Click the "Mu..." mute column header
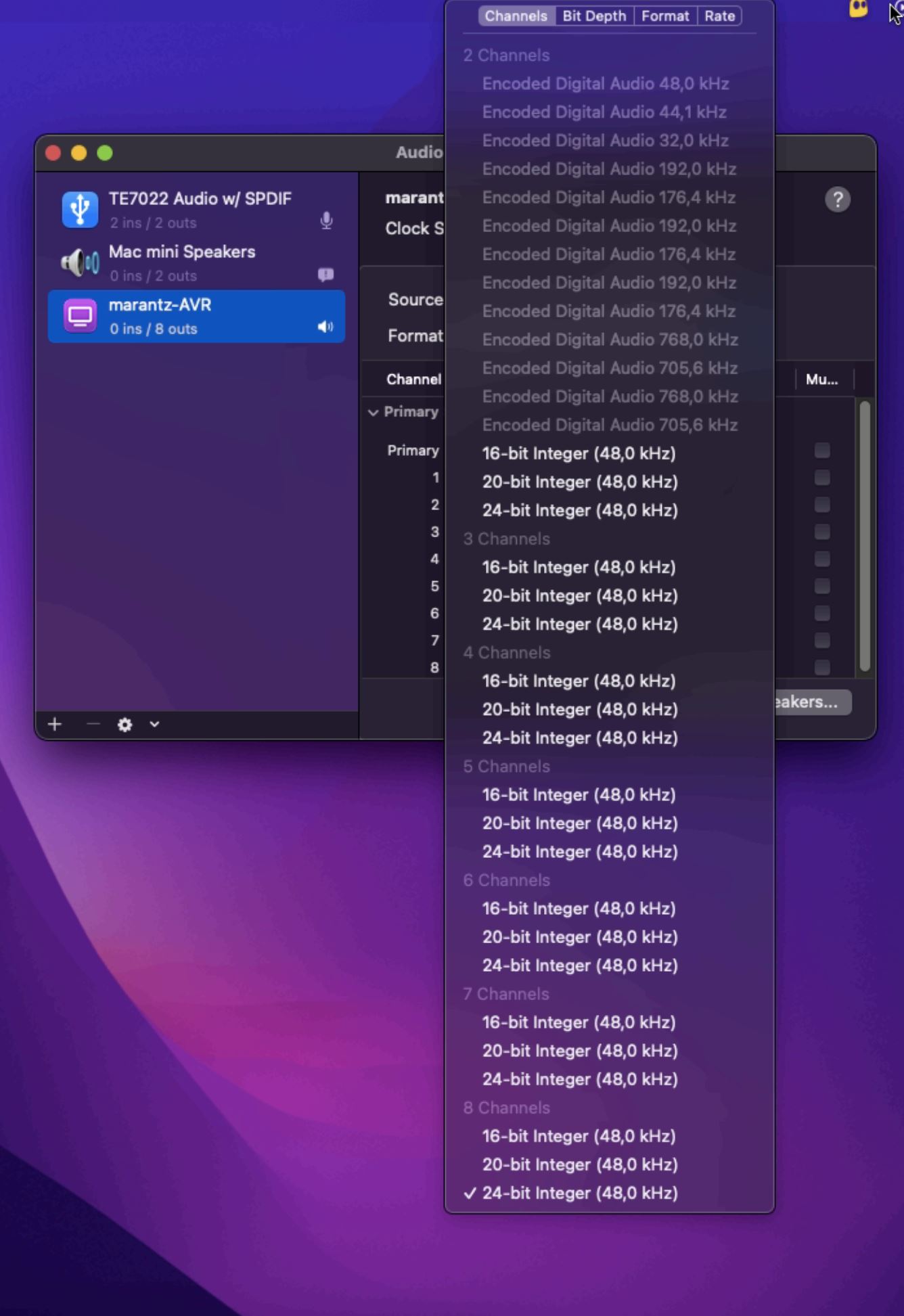This screenshot has width=904, height=1316. pos(822,380)
